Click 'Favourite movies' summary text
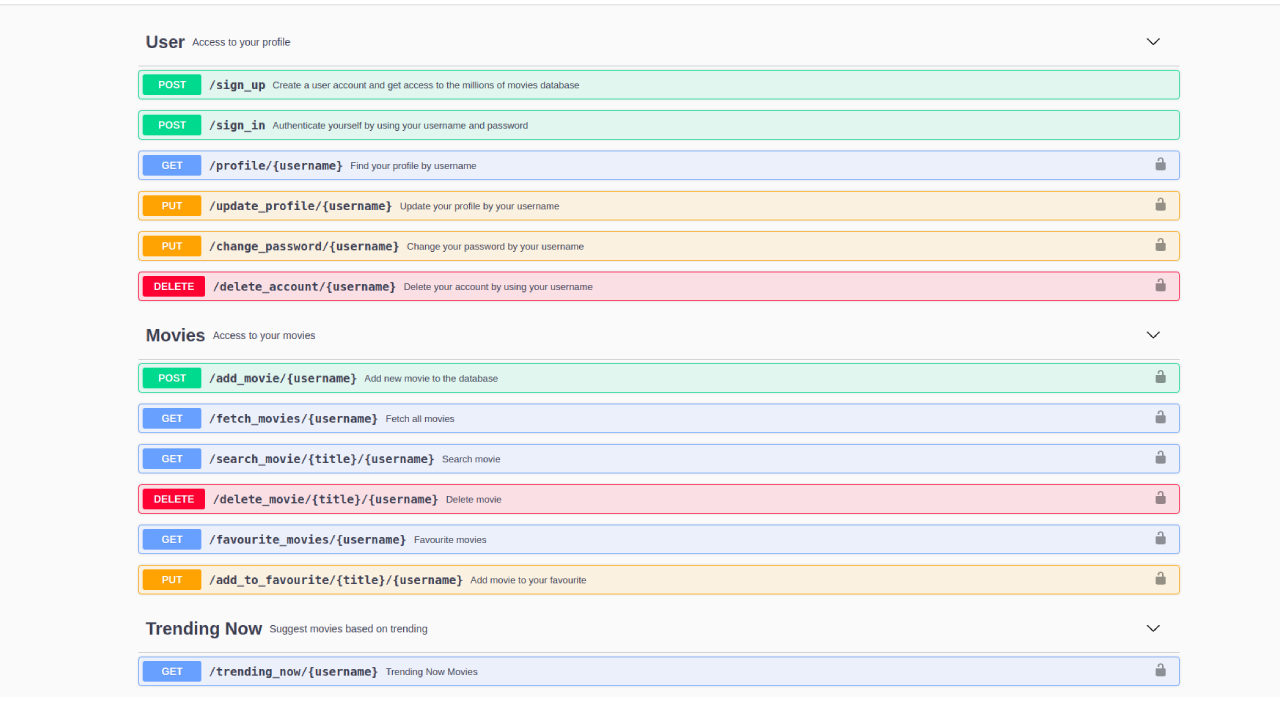The image size is (1280, 720). pos(450,540)
